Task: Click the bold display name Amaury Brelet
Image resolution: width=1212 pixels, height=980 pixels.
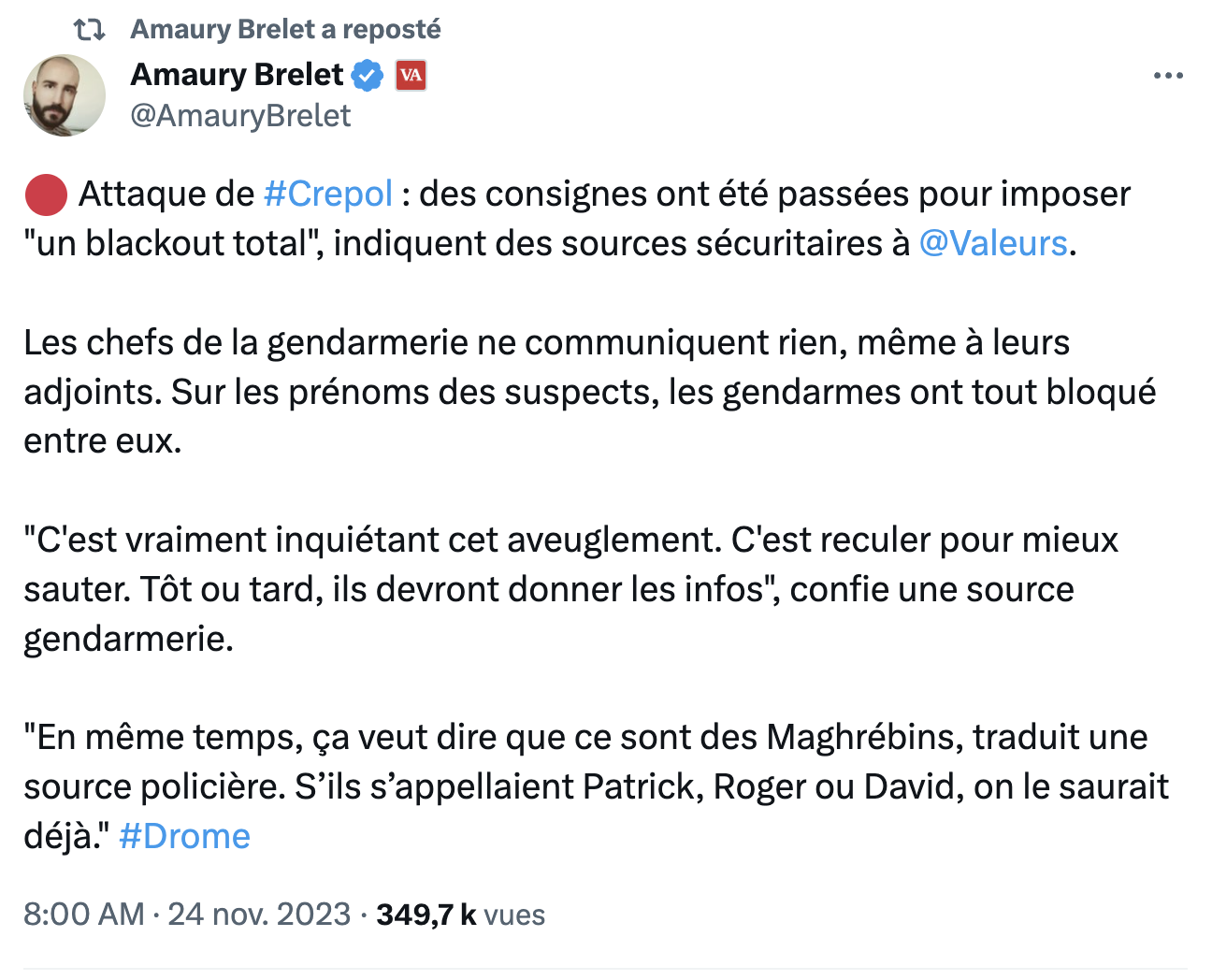Action: click(238, 74)
